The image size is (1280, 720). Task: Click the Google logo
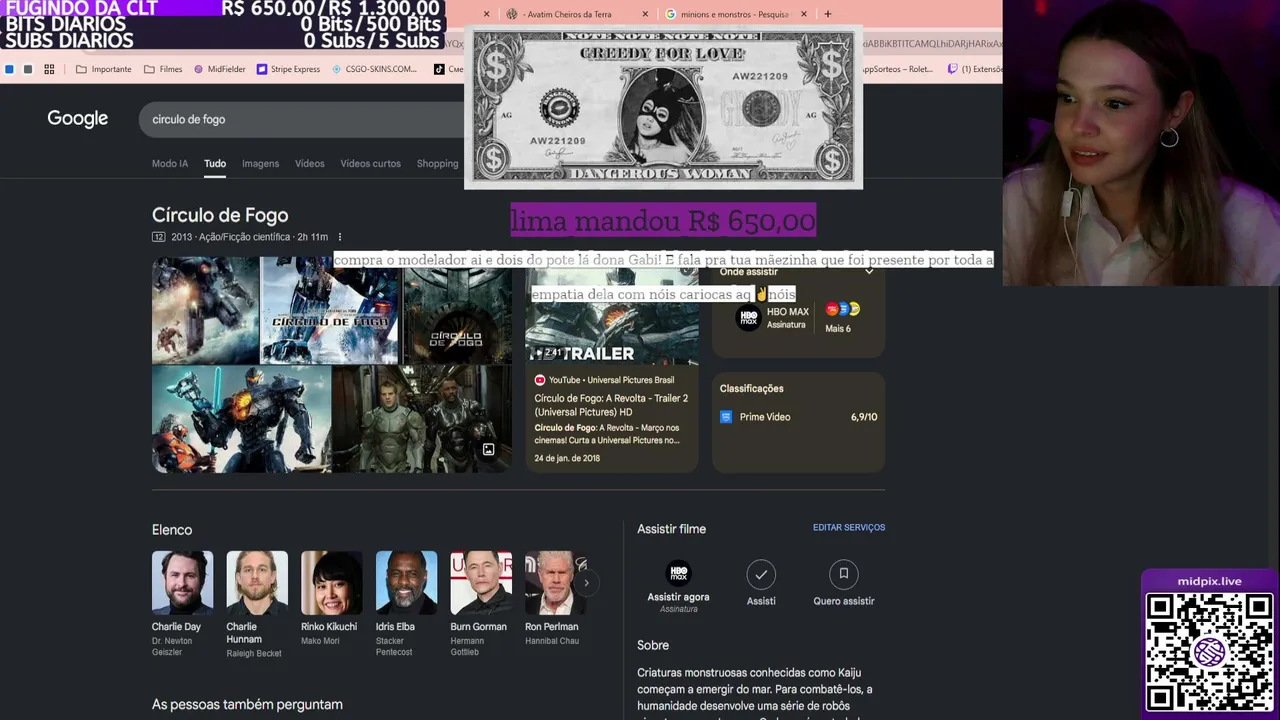point(77,119)
